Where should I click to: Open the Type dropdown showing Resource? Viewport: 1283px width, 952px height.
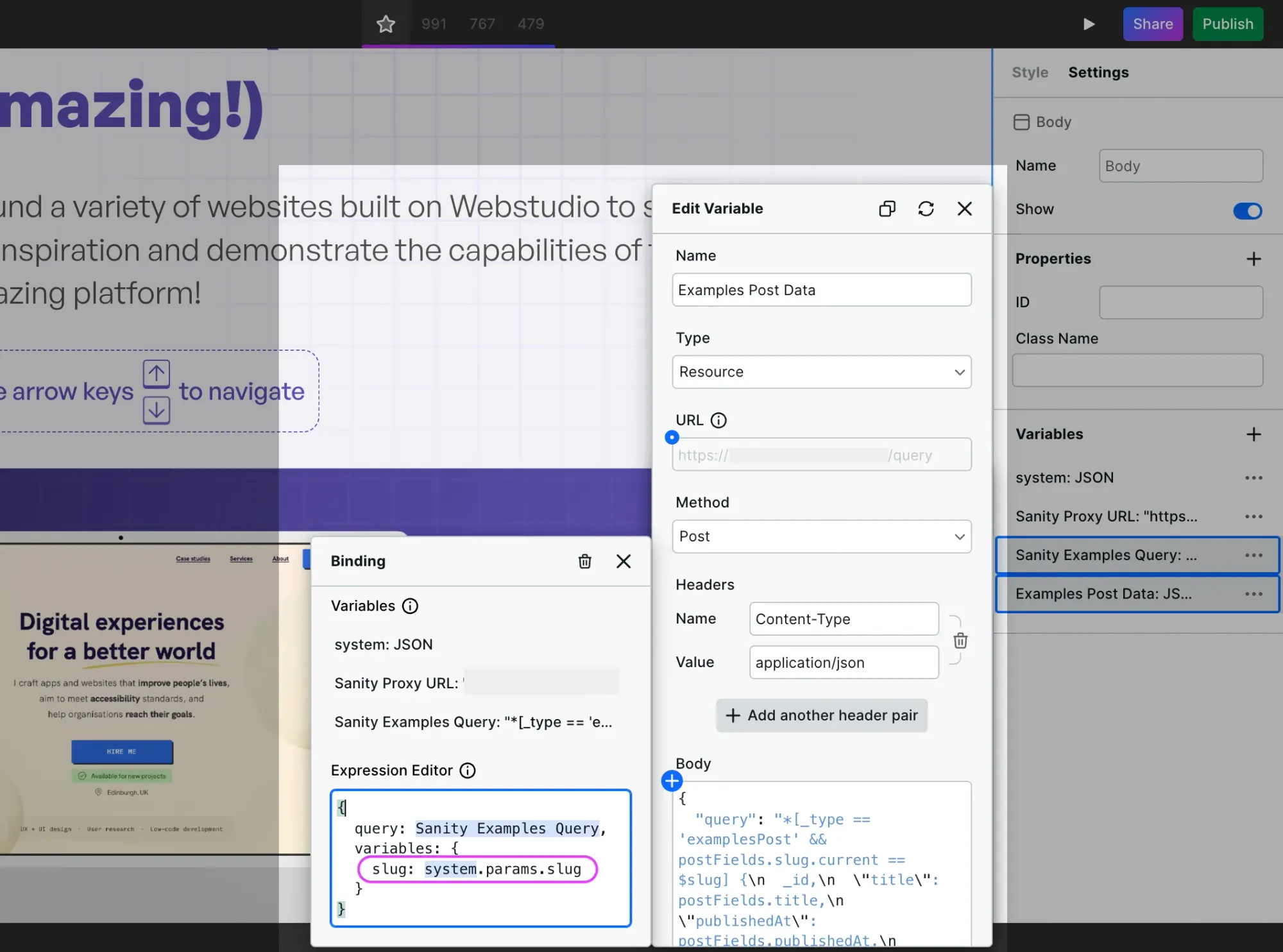tap(821, 372)
